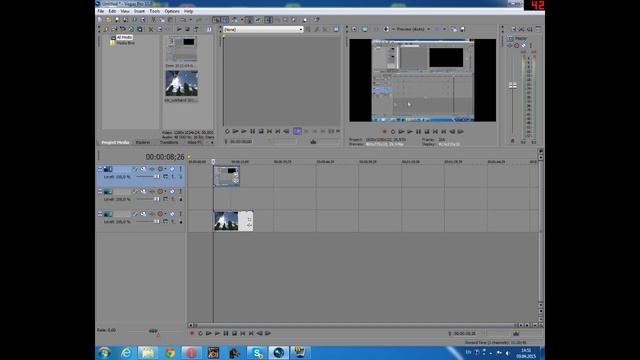Toggle Loop Playback in timeline transport bar
Screen dimensions: 640x360
tap(200, 333)
